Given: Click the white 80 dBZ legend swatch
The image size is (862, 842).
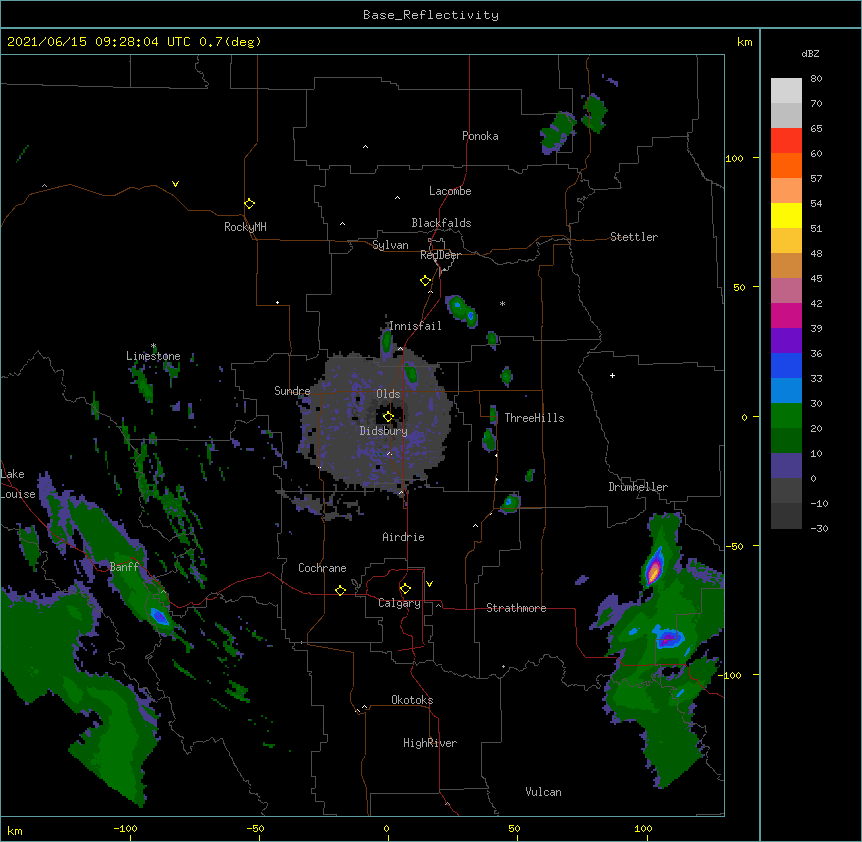Looking at the screenshot, I should click(x=786, y=90).
